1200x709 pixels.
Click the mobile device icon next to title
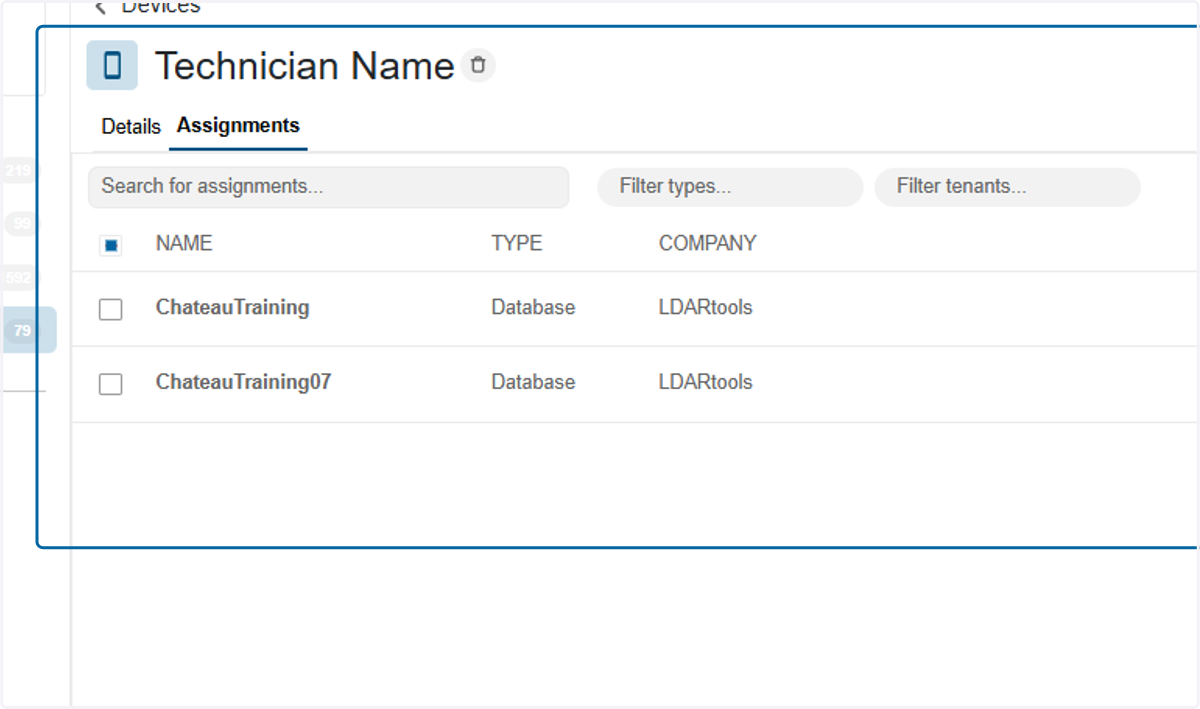[112, 66]
